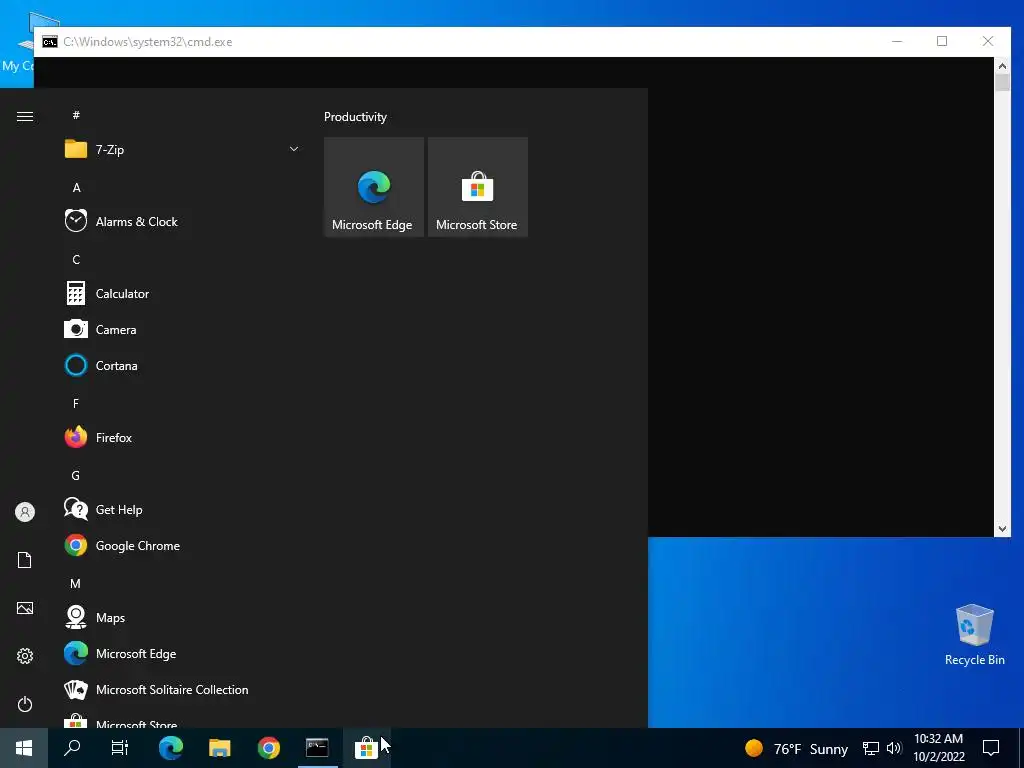Open the weather widget 76°F Sunny
This screenshot has width=1024, height=768.
point(797,748)
